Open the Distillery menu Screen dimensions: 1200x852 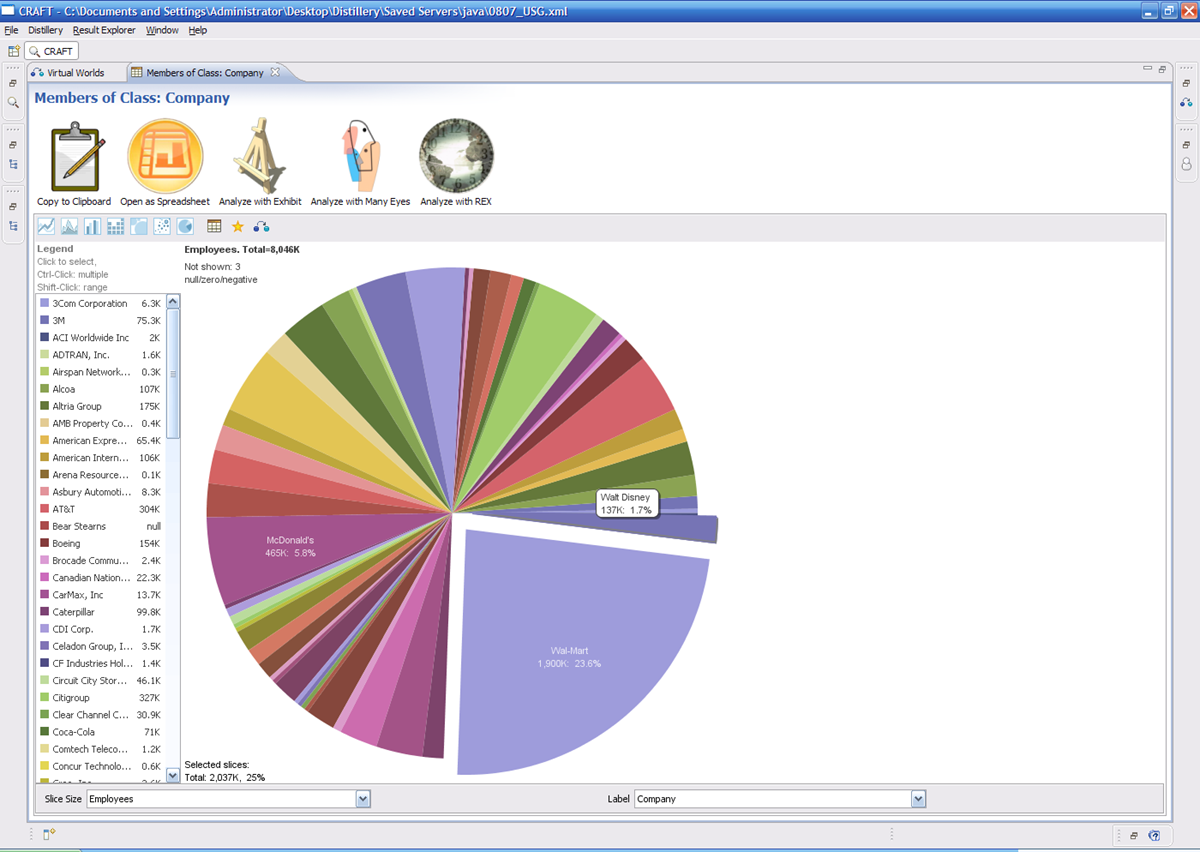click(x=45, y=30)
